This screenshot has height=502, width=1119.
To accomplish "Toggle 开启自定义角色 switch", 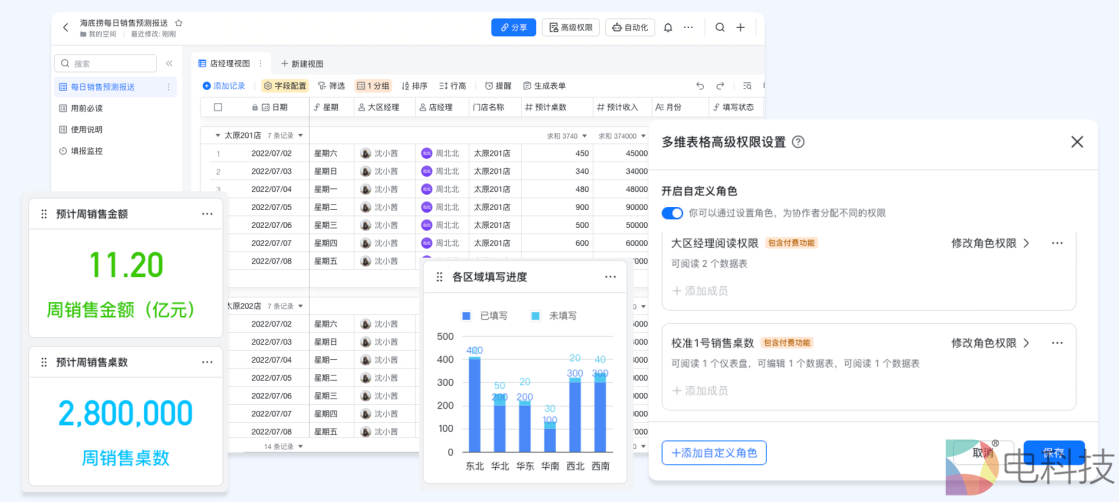I will (x=672, y=213).
